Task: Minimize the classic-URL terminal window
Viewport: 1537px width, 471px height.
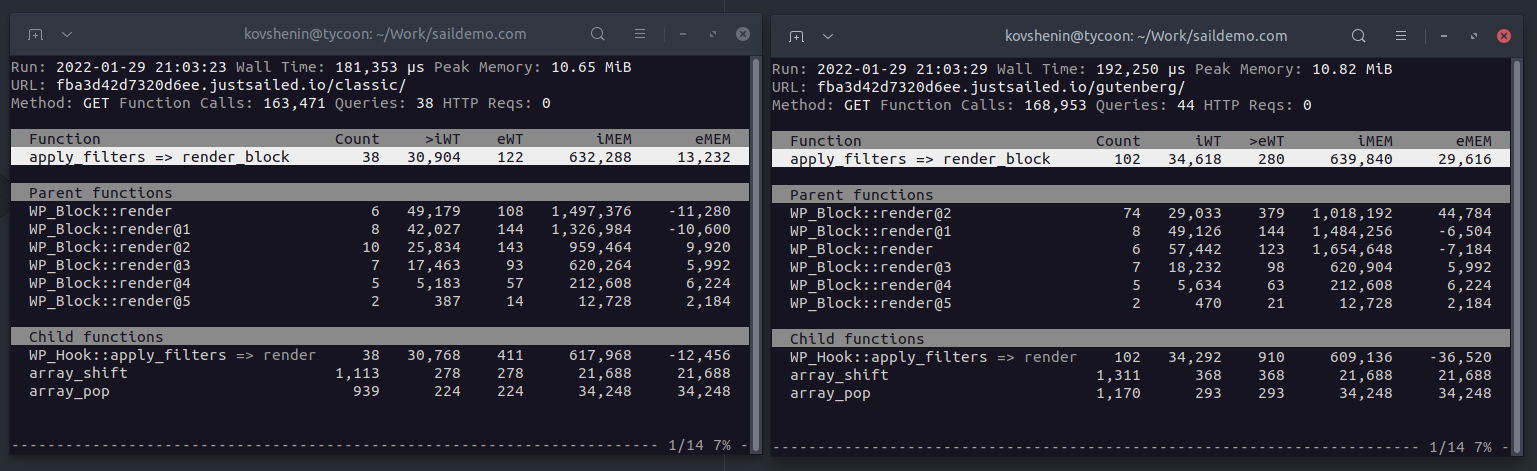Action: click(x=682, y=34)
